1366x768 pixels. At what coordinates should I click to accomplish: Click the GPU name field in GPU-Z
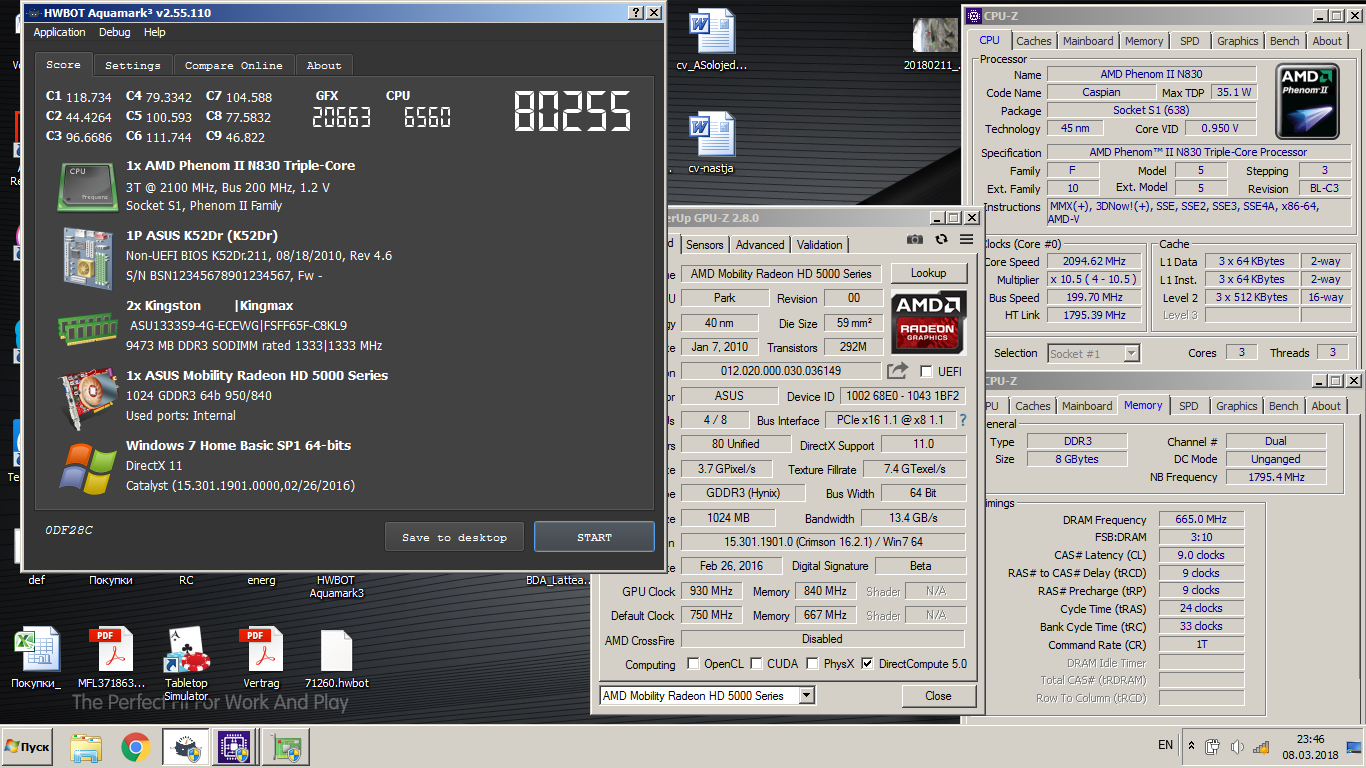[x=782, y=274]
